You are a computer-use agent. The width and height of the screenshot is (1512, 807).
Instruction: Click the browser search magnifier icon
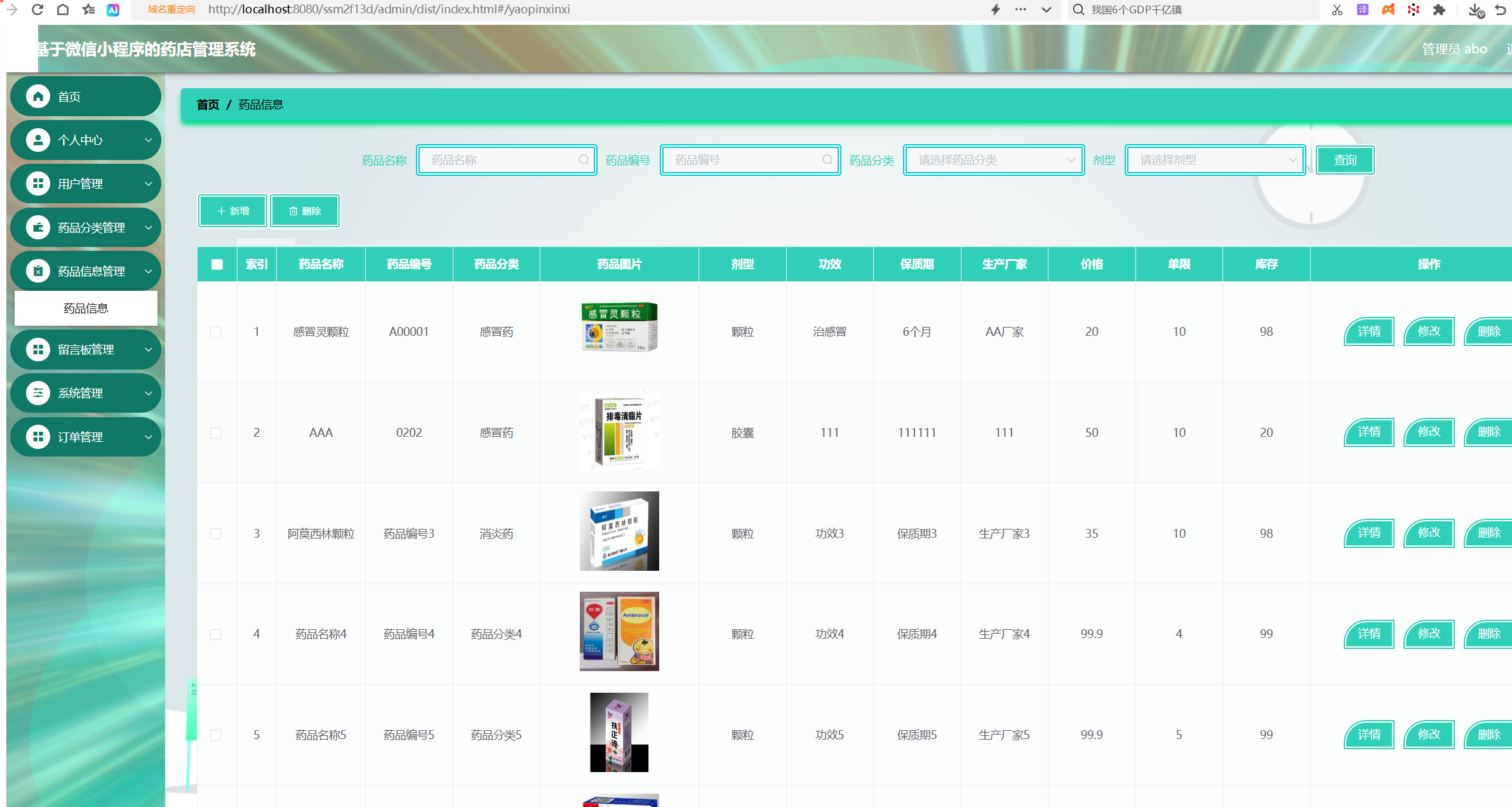click(x=1078, y=10)
